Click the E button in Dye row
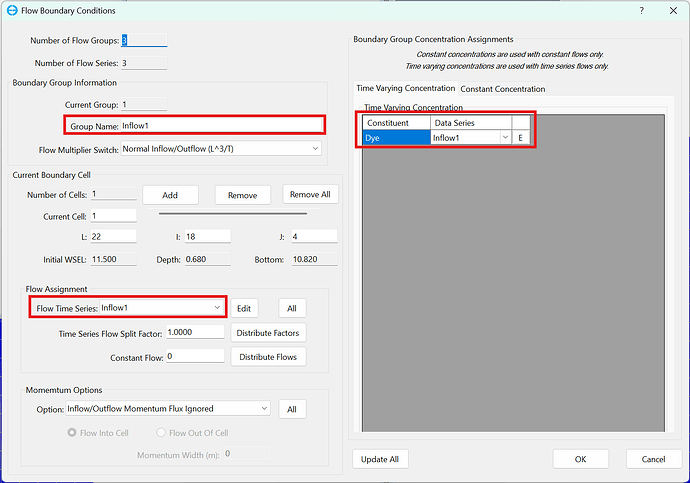This screenshot has width=690, height=483. coord(520,137)
